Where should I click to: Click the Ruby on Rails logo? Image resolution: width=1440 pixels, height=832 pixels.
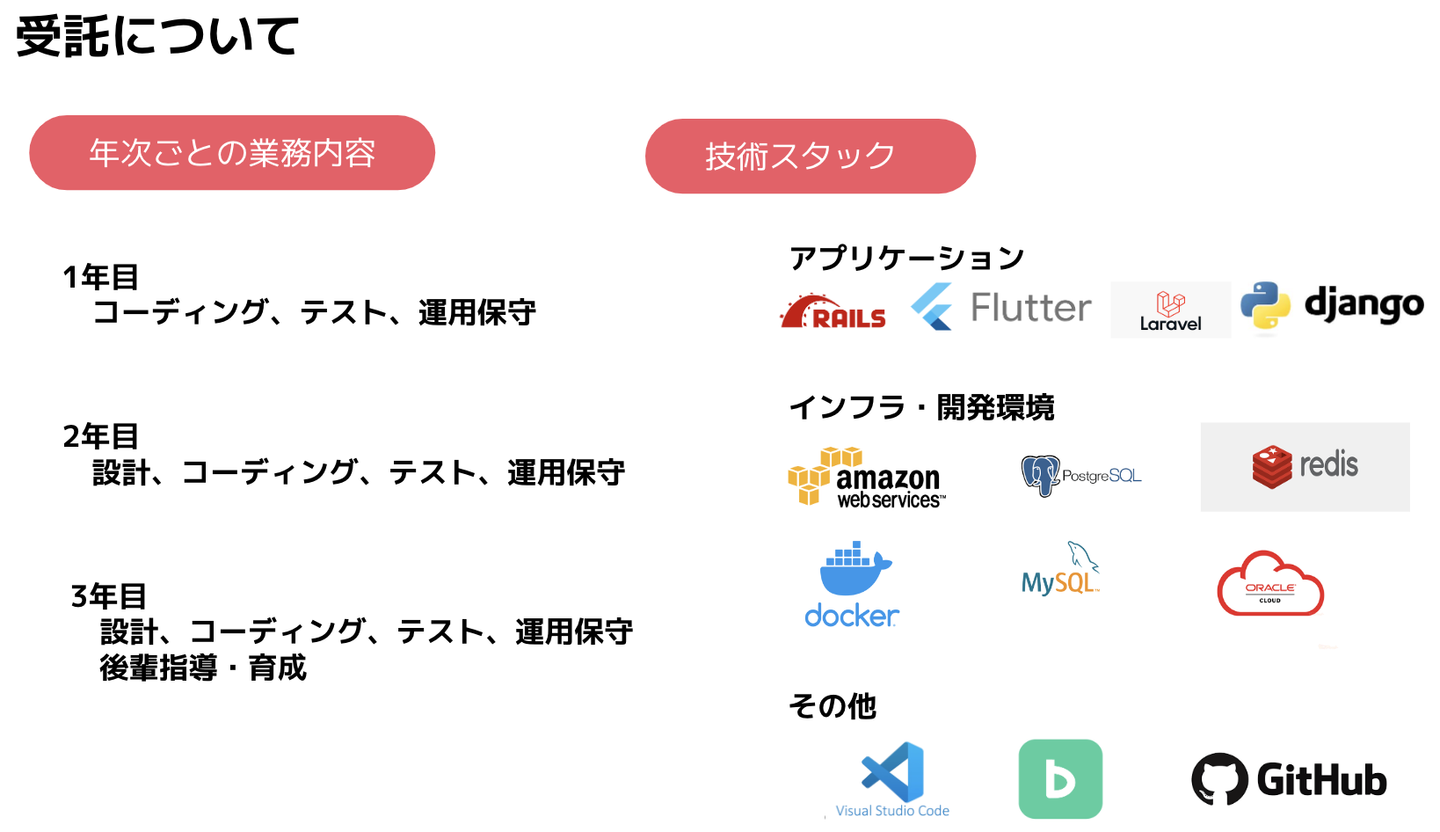[832, 311]
